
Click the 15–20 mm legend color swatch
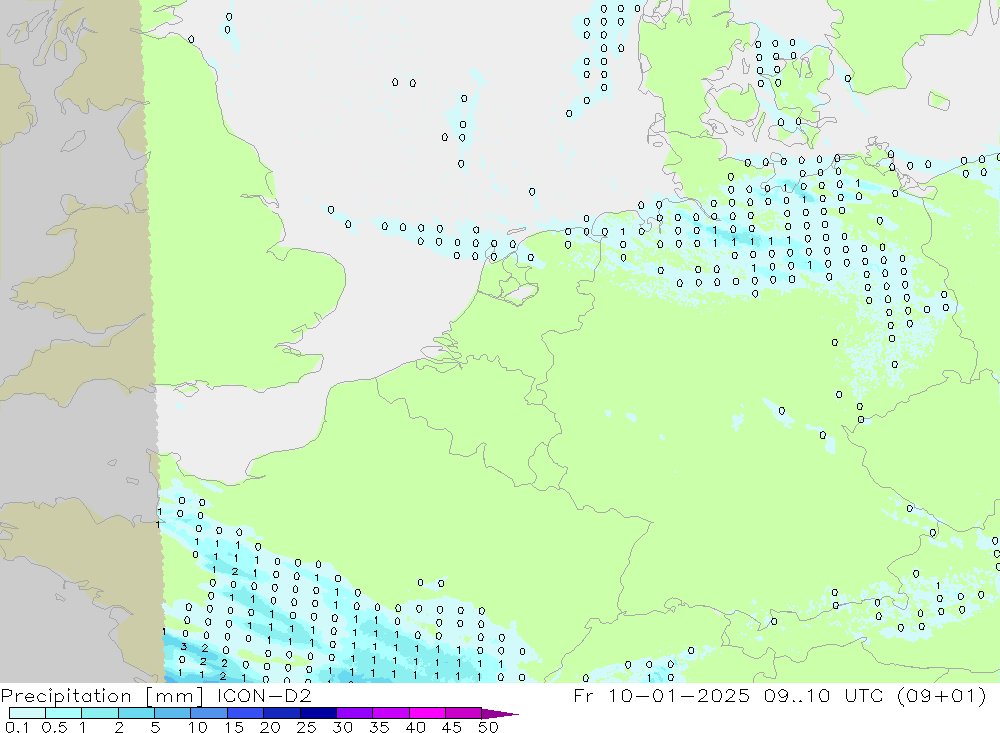coord(246,713)
